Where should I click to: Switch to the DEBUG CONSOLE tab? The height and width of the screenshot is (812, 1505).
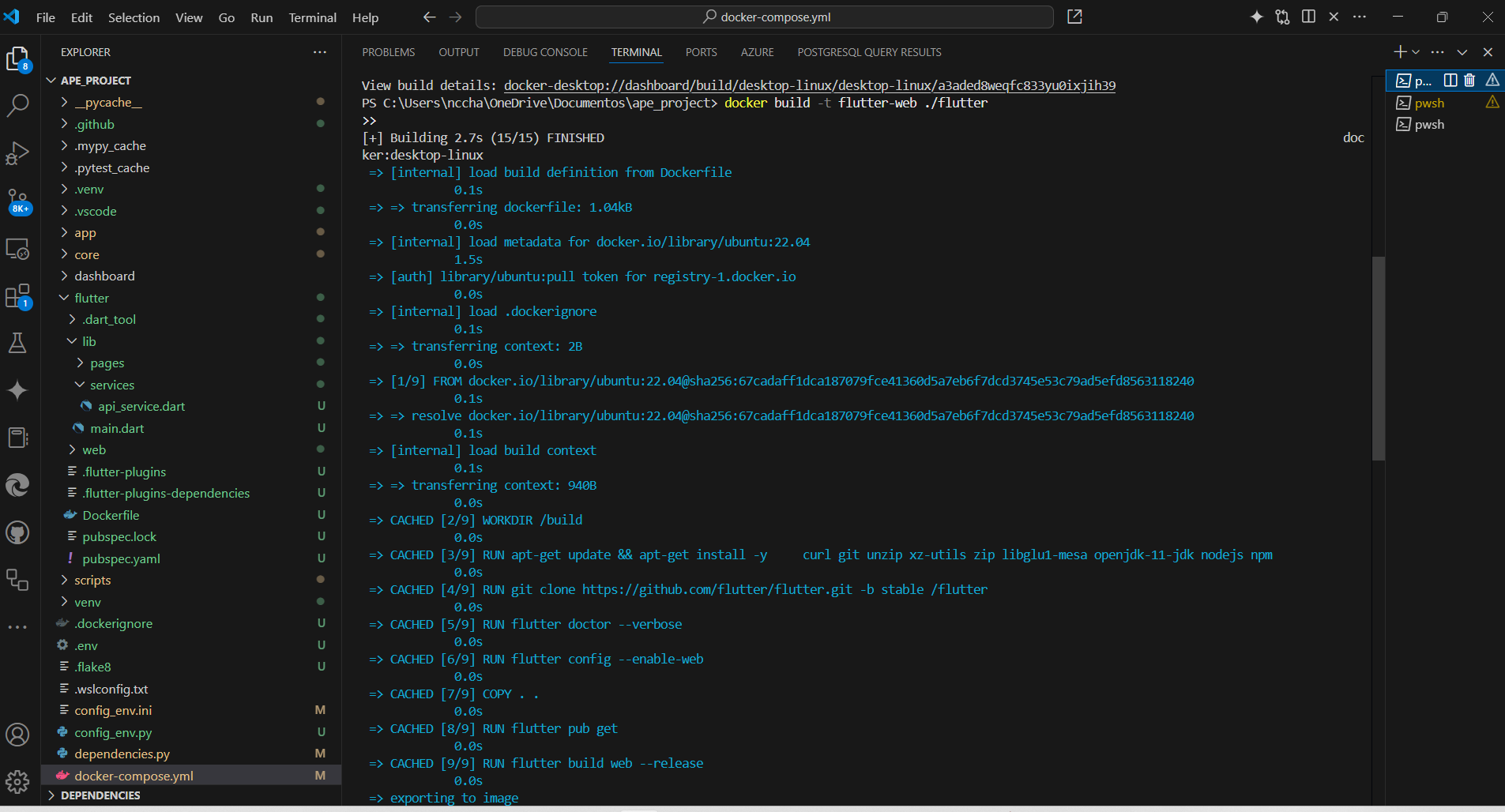[545, 52]
